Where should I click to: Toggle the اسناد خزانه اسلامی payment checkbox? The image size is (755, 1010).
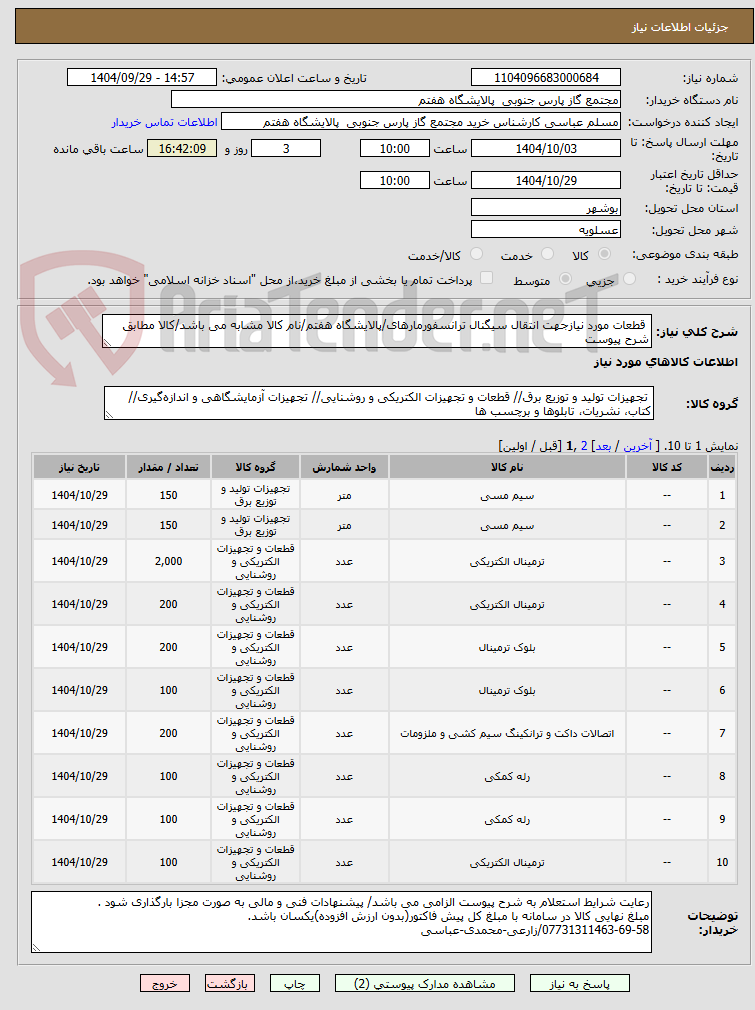coord(487,278)
